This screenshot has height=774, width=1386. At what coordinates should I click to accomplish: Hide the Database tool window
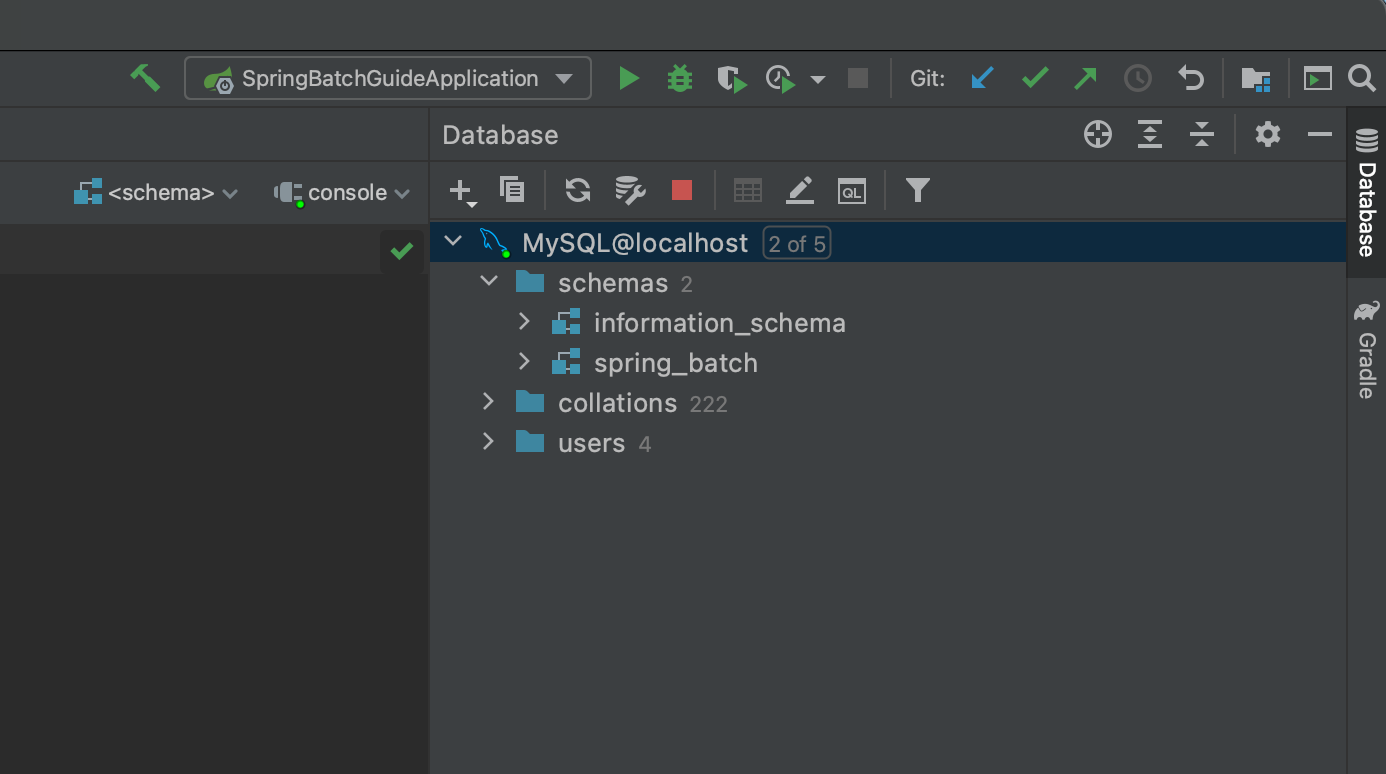[x=1320, y=134]
